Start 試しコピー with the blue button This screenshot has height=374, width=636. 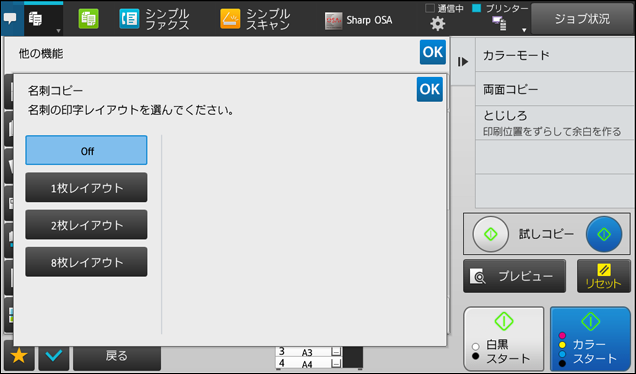(x=604, y=234)
